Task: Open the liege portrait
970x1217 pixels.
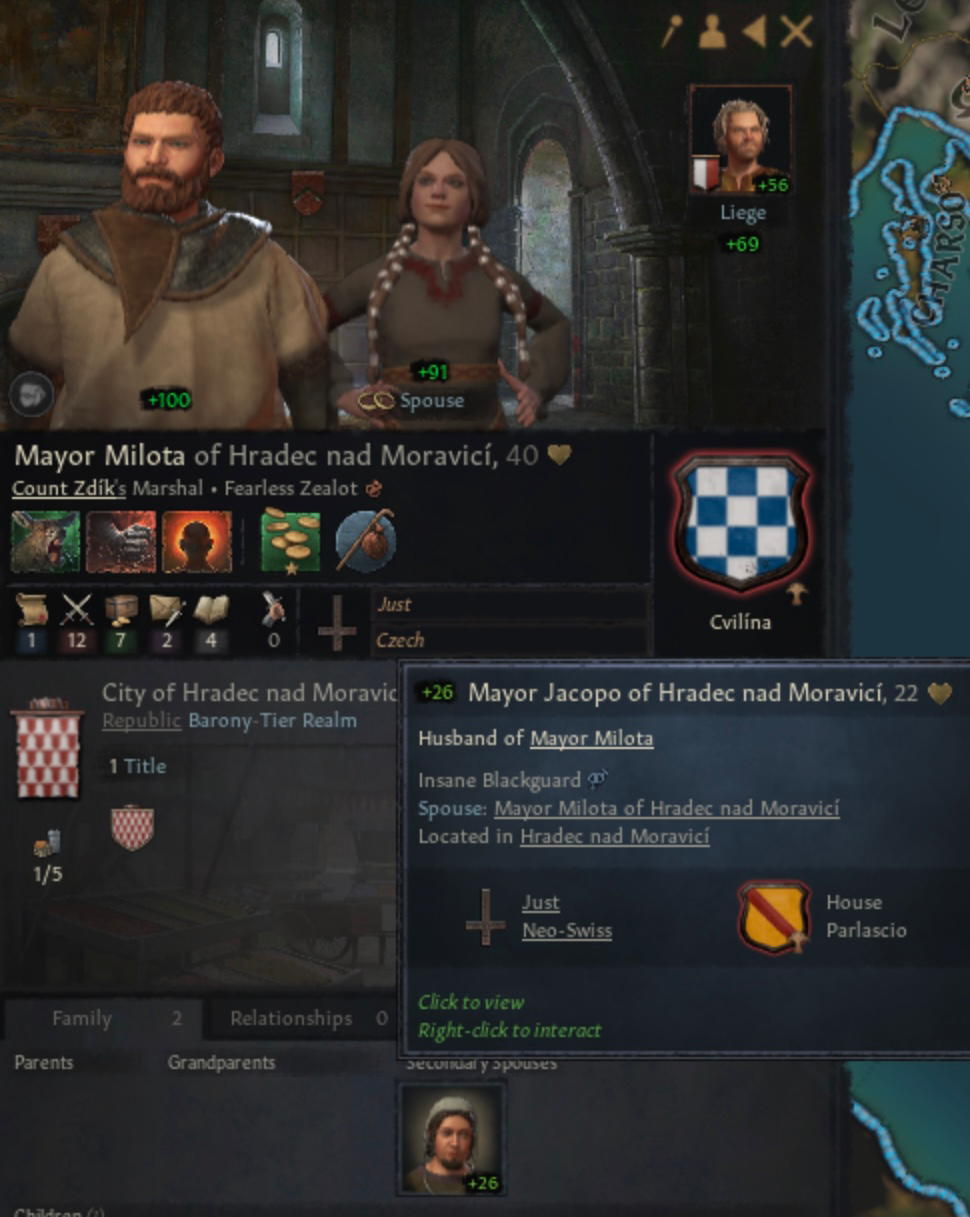Action: (x=741, y=139)
